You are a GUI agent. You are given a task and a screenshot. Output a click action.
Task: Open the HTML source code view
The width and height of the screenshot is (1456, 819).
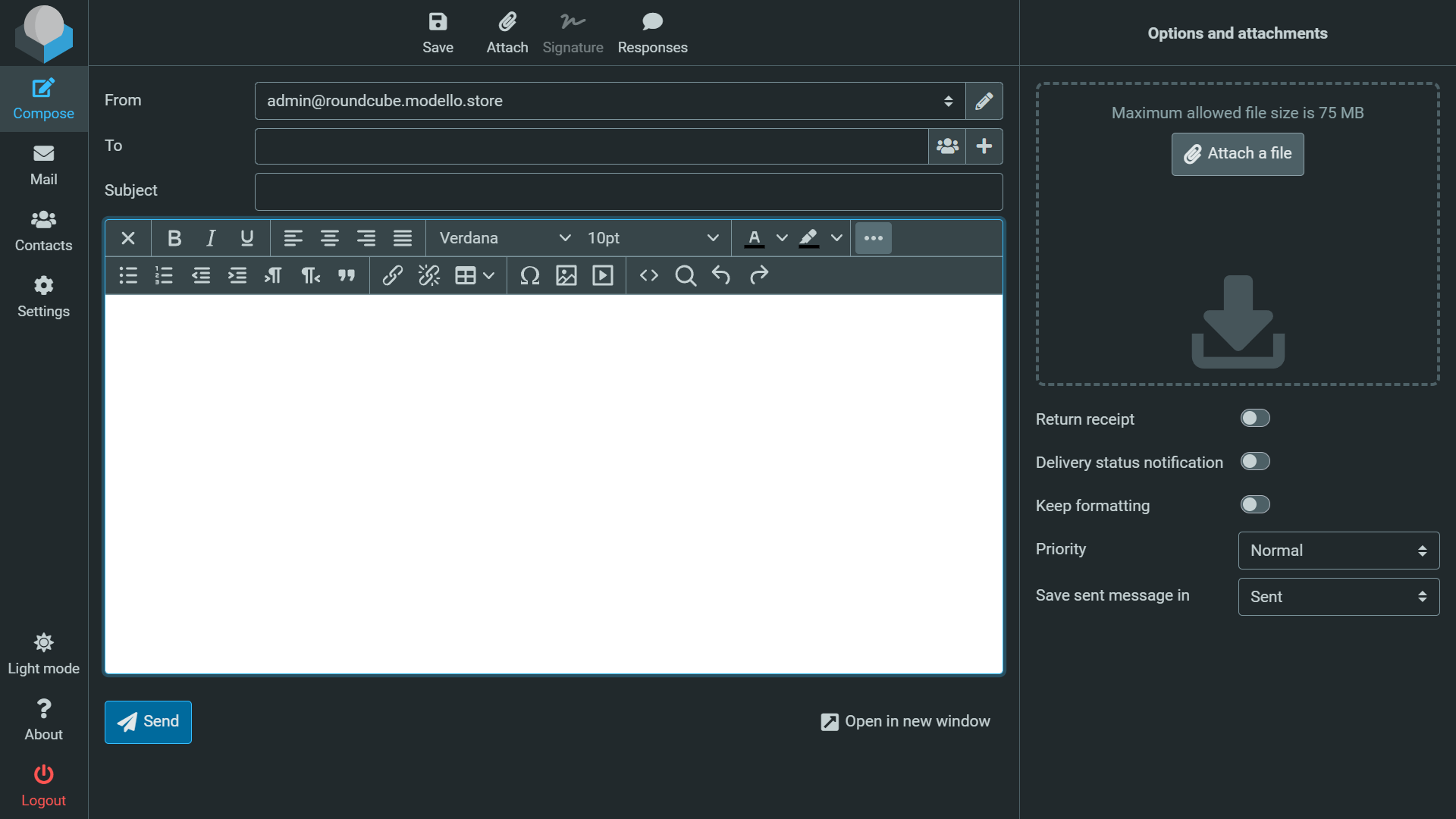point(649,275)
